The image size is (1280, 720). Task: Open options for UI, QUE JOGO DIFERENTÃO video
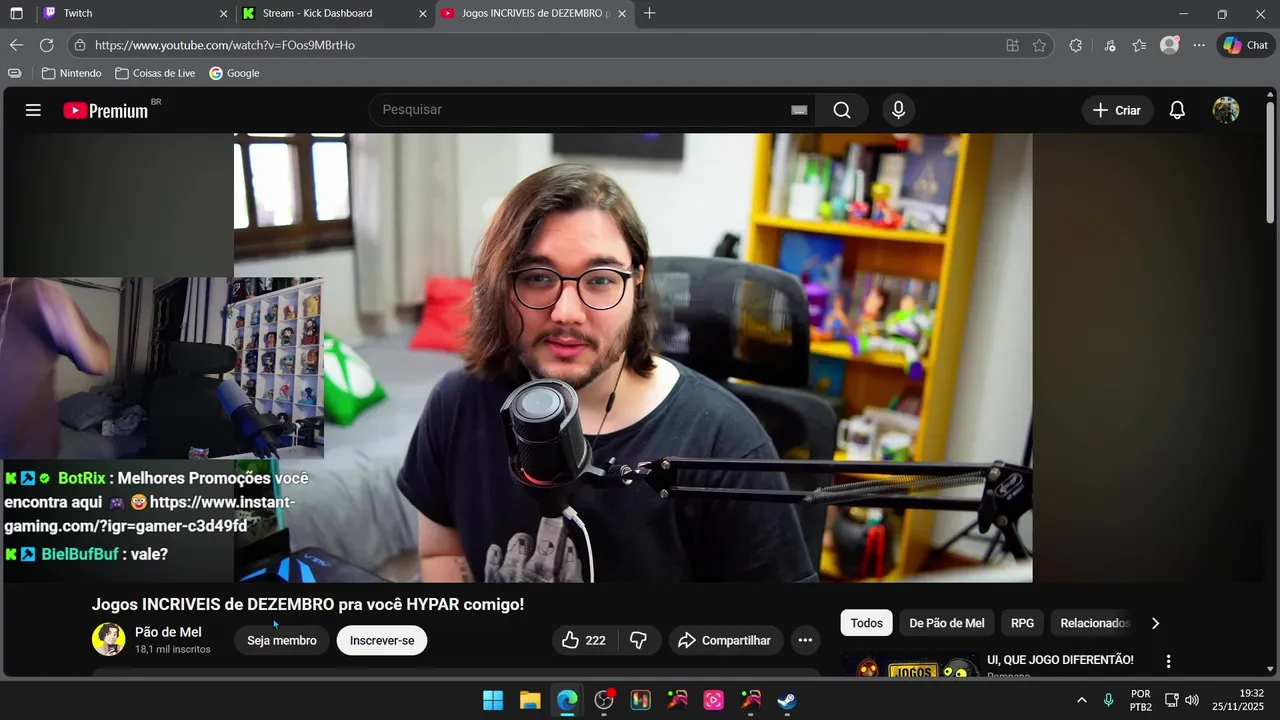coord(1168,661)
